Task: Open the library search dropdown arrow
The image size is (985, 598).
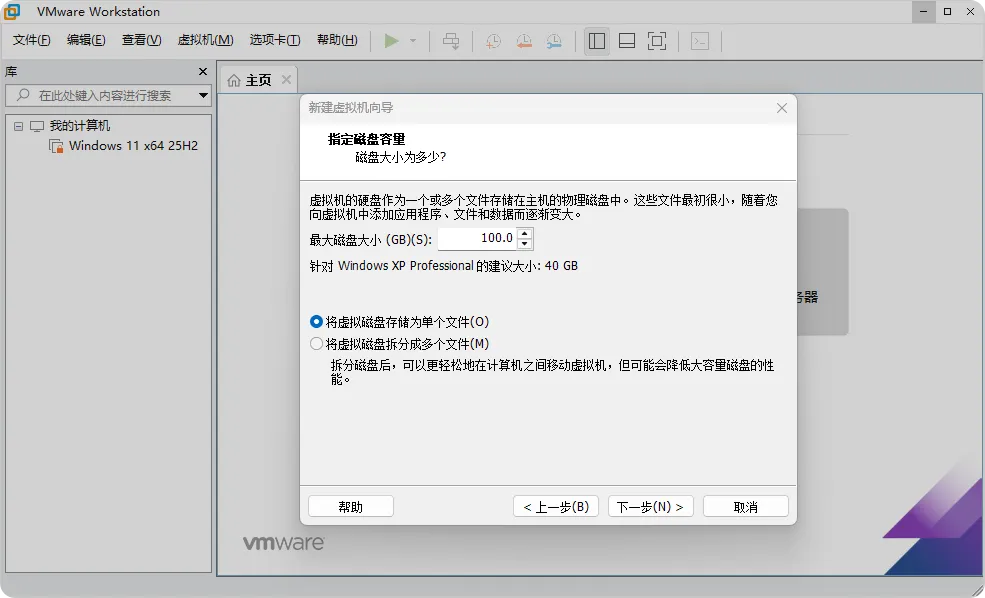Action: (203, 95)
